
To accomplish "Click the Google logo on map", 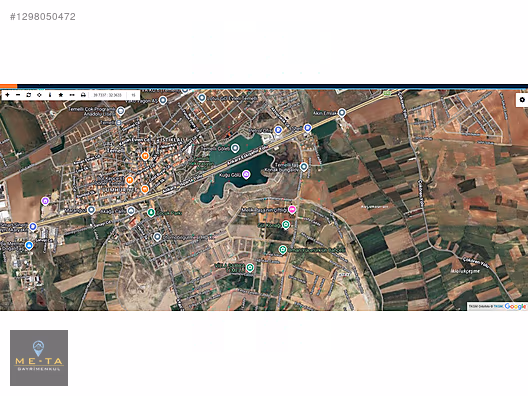I will 515,306.
